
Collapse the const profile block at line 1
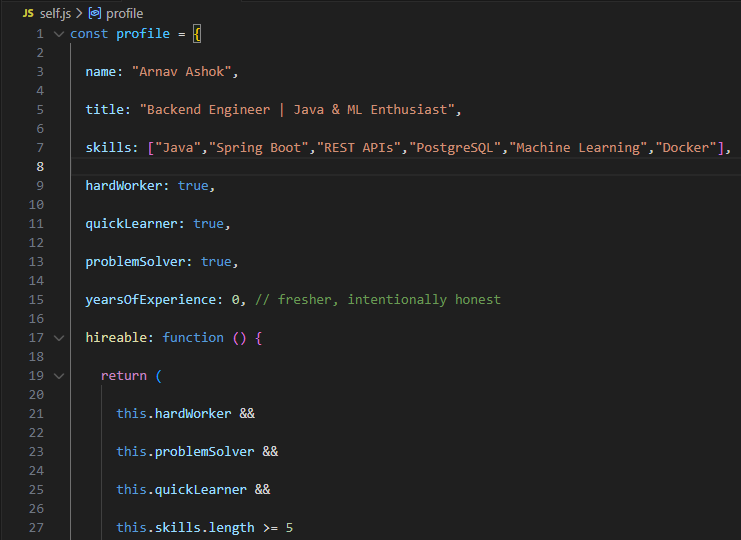coord(59,34)
